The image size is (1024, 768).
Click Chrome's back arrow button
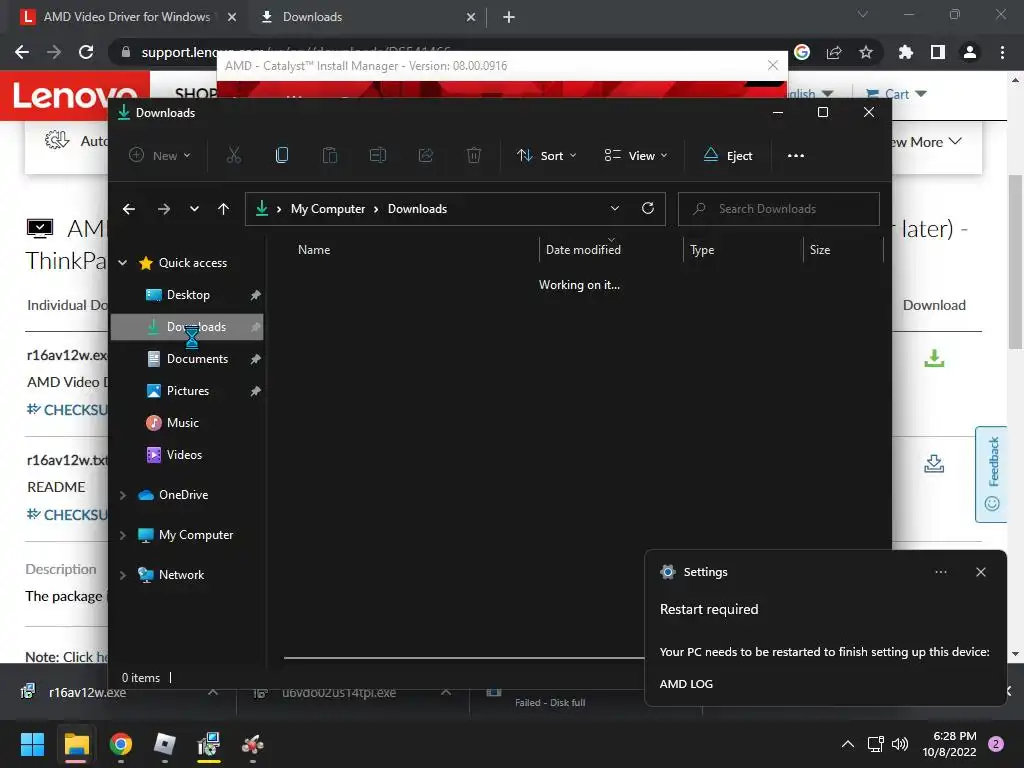tap(22, 52)
